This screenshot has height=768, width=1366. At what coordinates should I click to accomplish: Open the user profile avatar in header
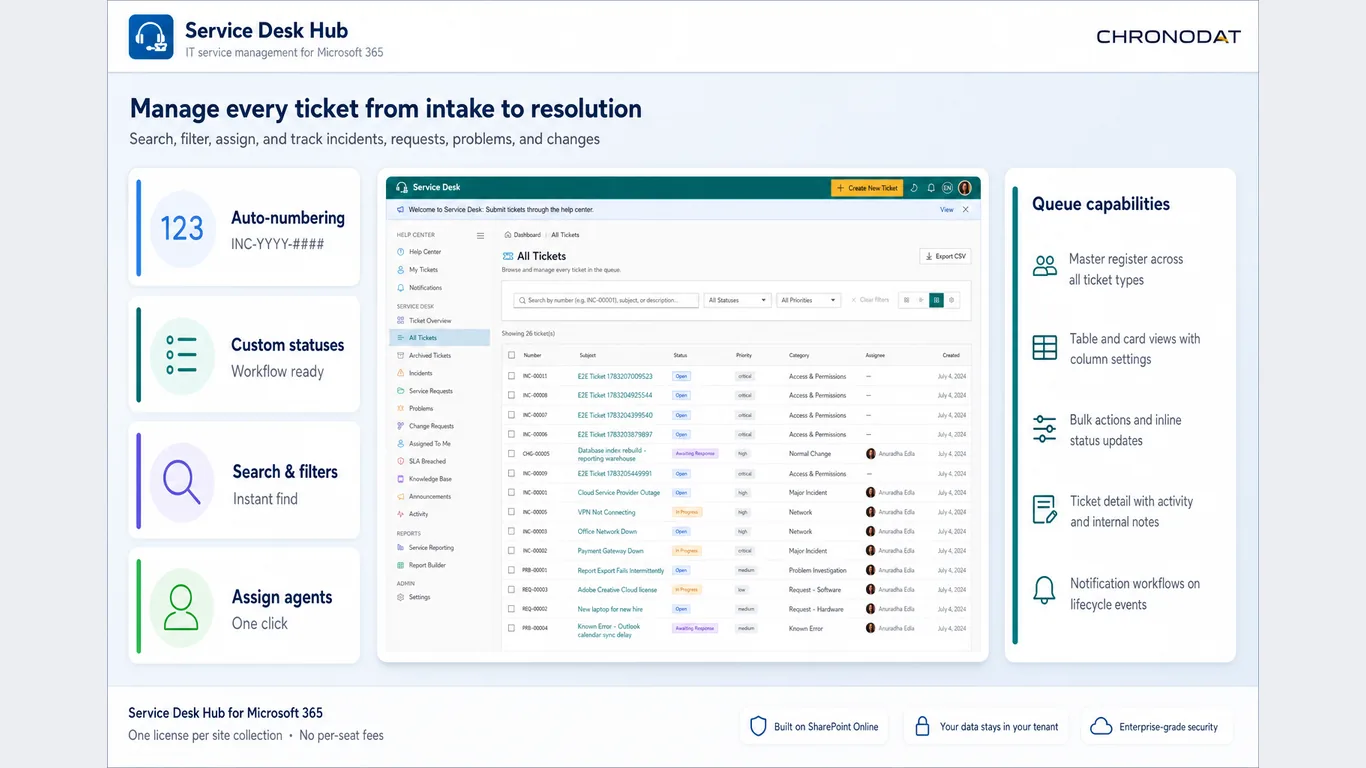pyautogui.click(x=965, y=188)
